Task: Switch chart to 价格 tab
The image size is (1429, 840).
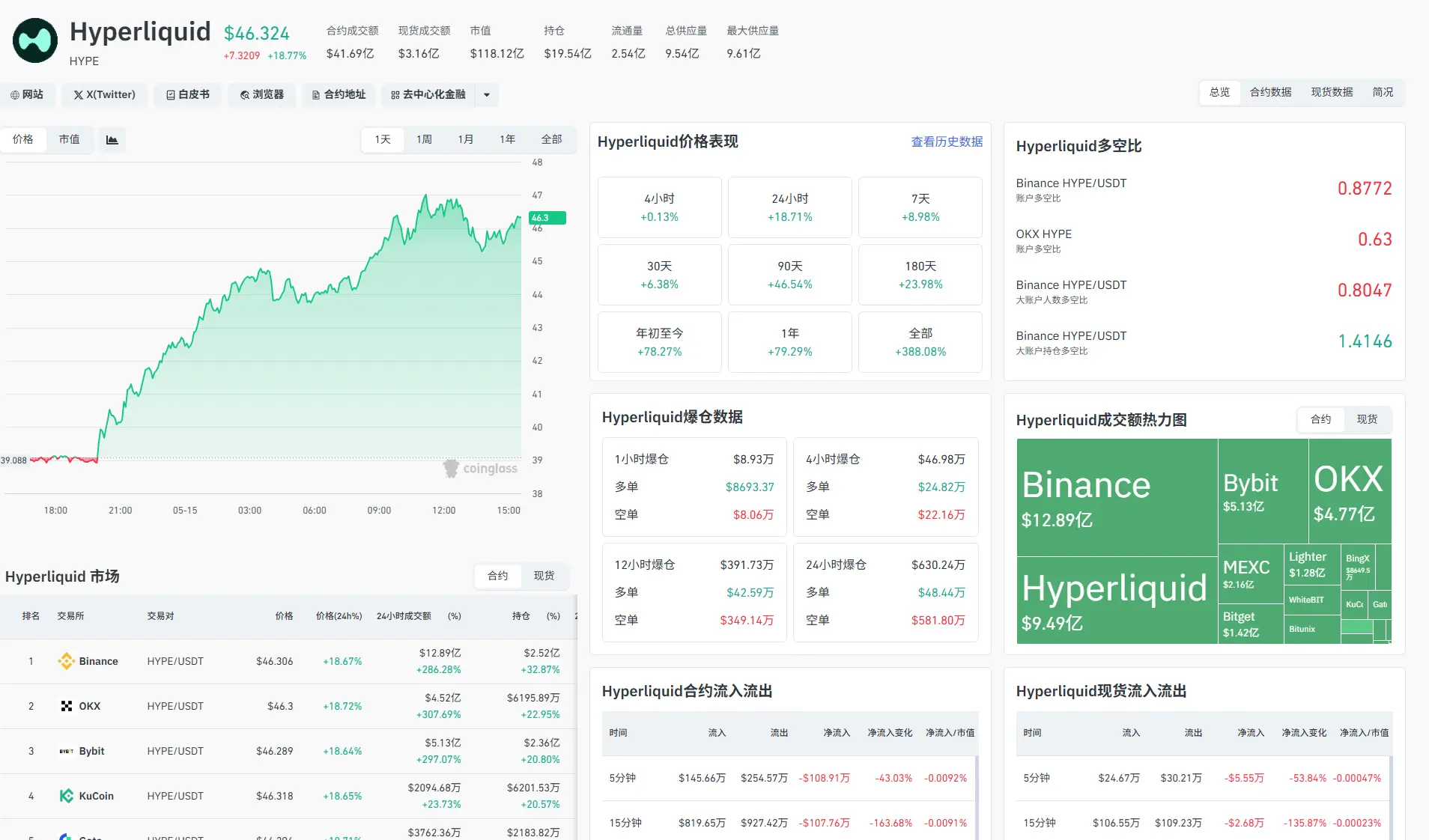Action: [23, 140]
